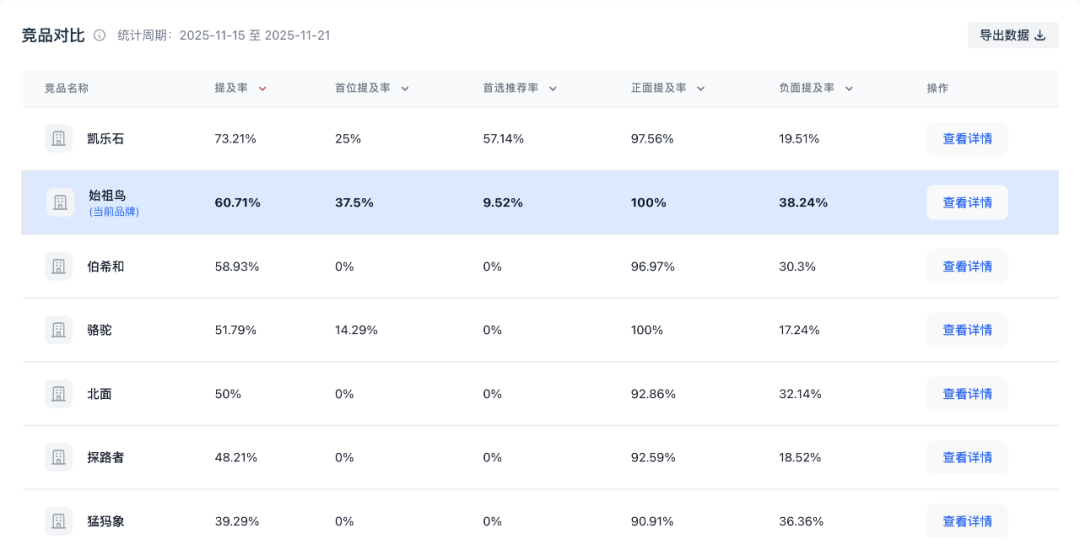Click the building icon for 探路者
The height and width of the screenshot is (555, 1080).
click(59, 457)
